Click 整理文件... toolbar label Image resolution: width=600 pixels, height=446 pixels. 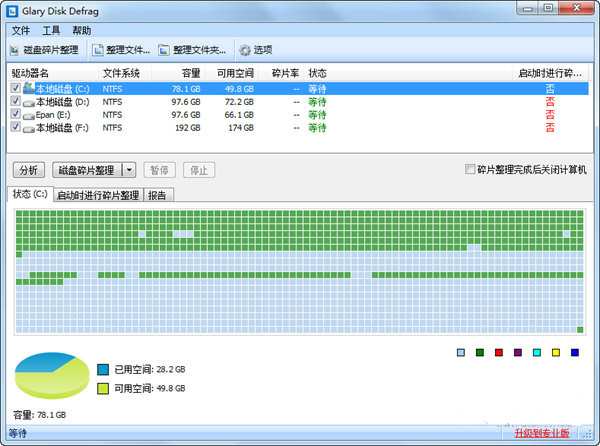[128, 50]
